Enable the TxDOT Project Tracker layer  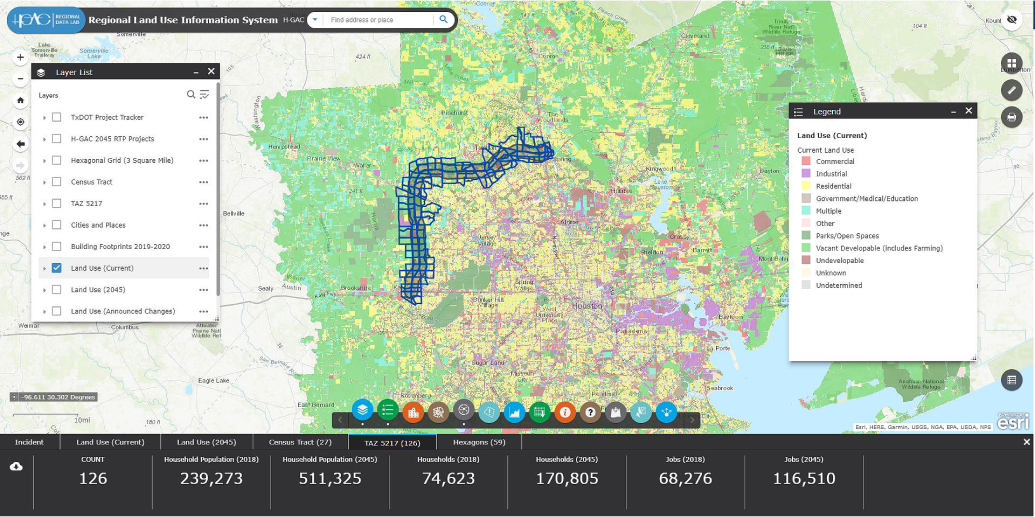point(57,117)
